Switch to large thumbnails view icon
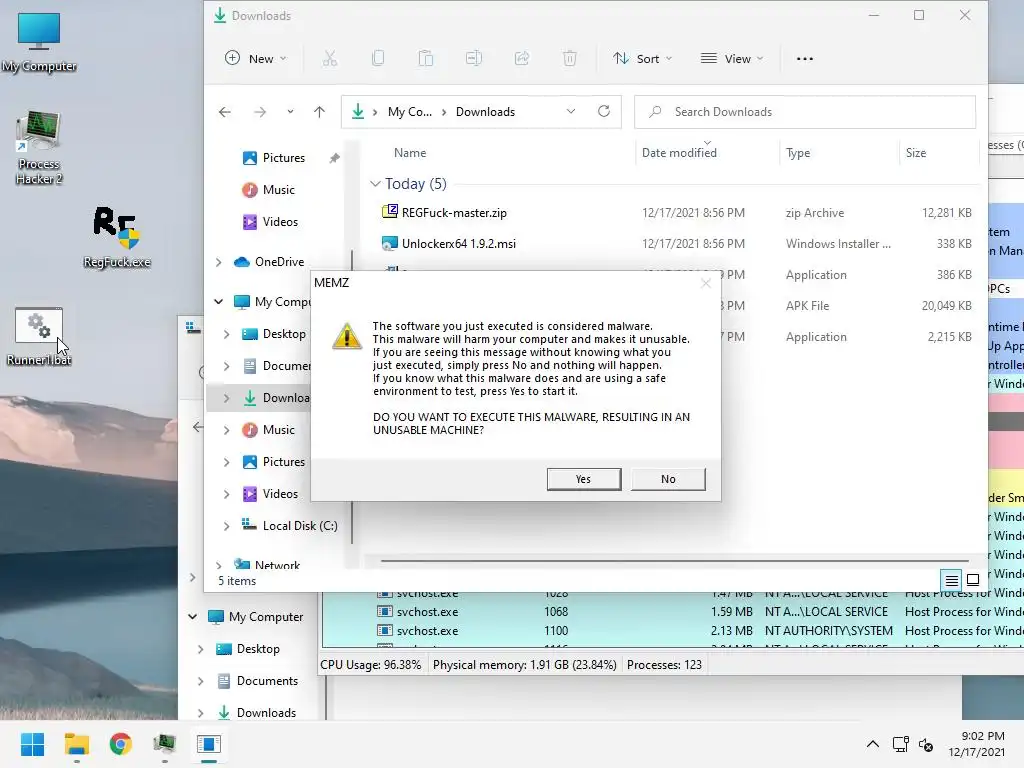This screenshot has height=768, width=1024. tap(972, 580)
